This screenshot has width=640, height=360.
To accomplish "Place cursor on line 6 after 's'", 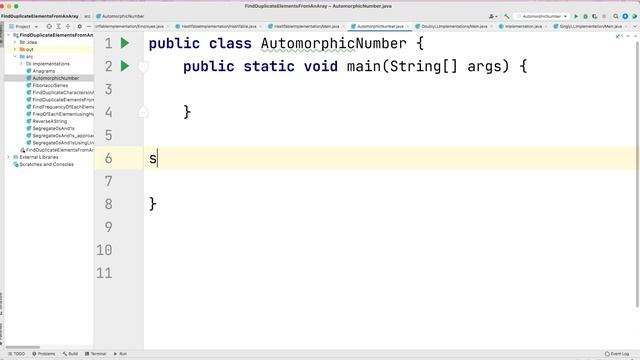I will point(158,158).
